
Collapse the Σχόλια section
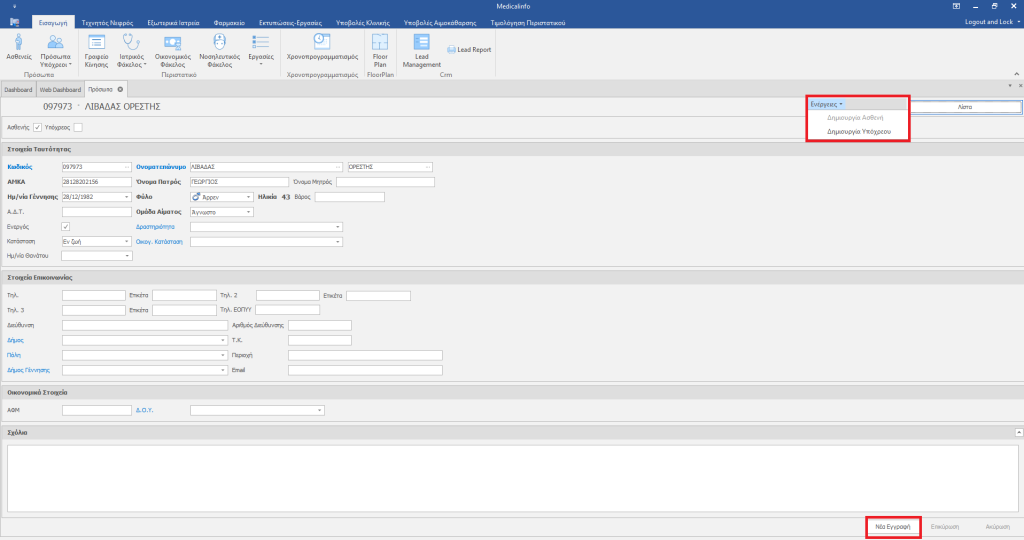[x=1017, y=432]
